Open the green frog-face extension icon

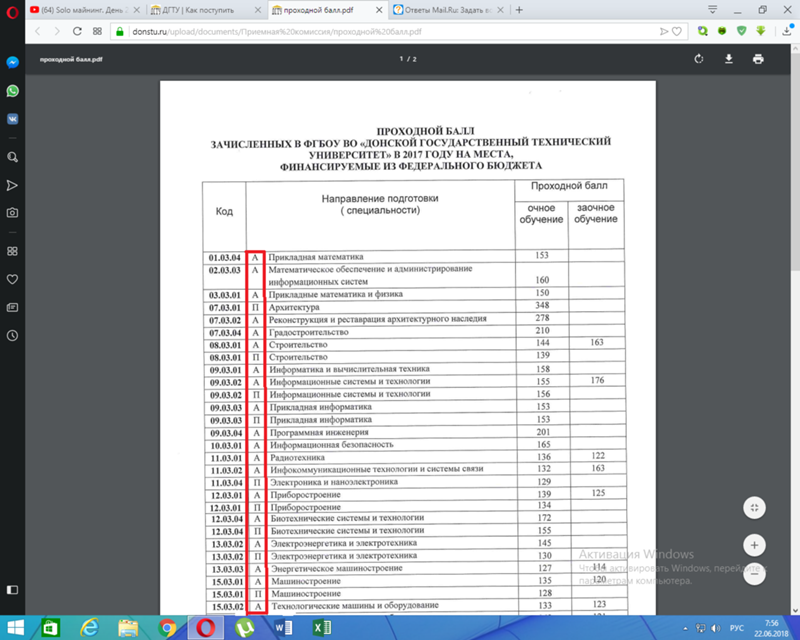point(722,31)
